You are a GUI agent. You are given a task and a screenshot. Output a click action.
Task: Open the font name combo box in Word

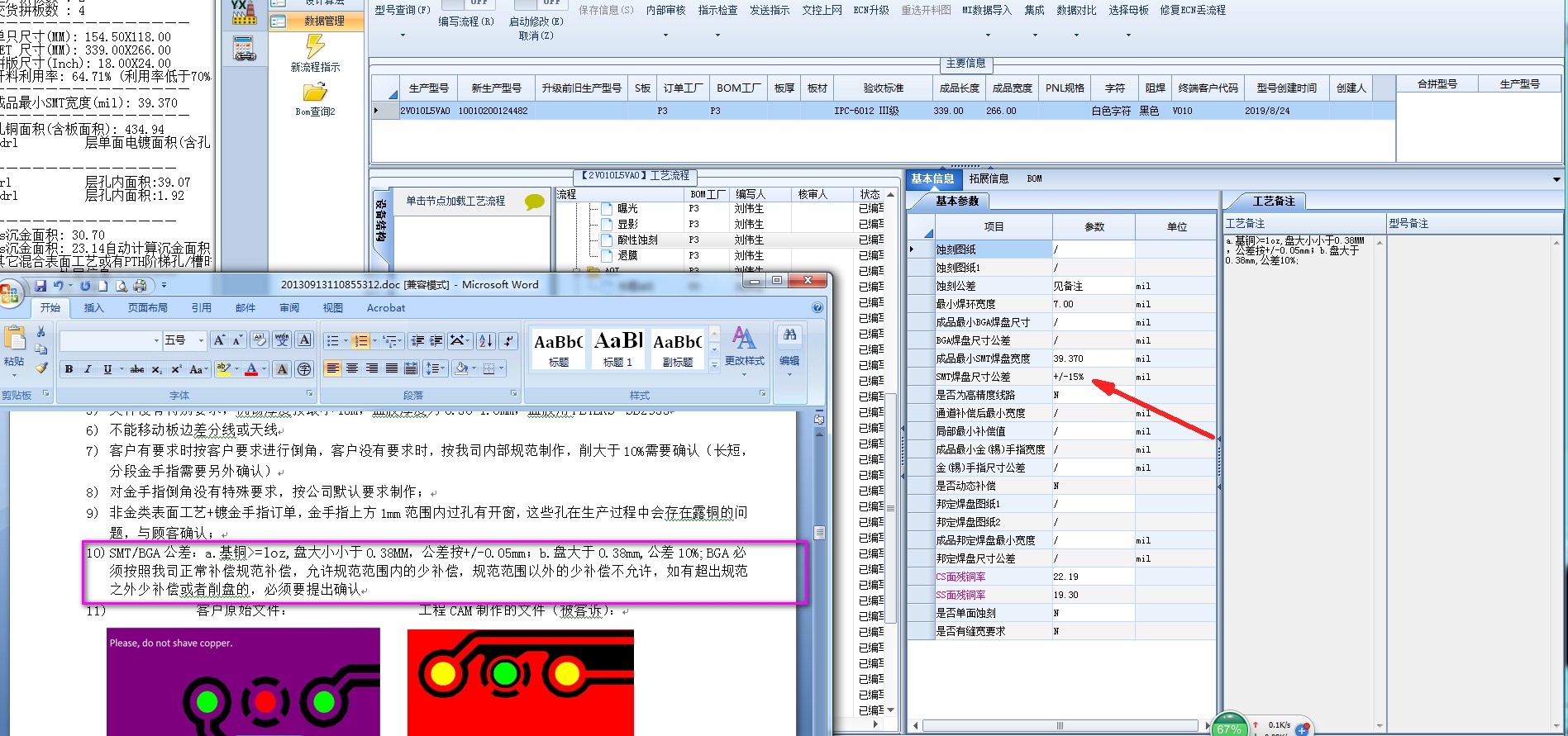(110, 340)
